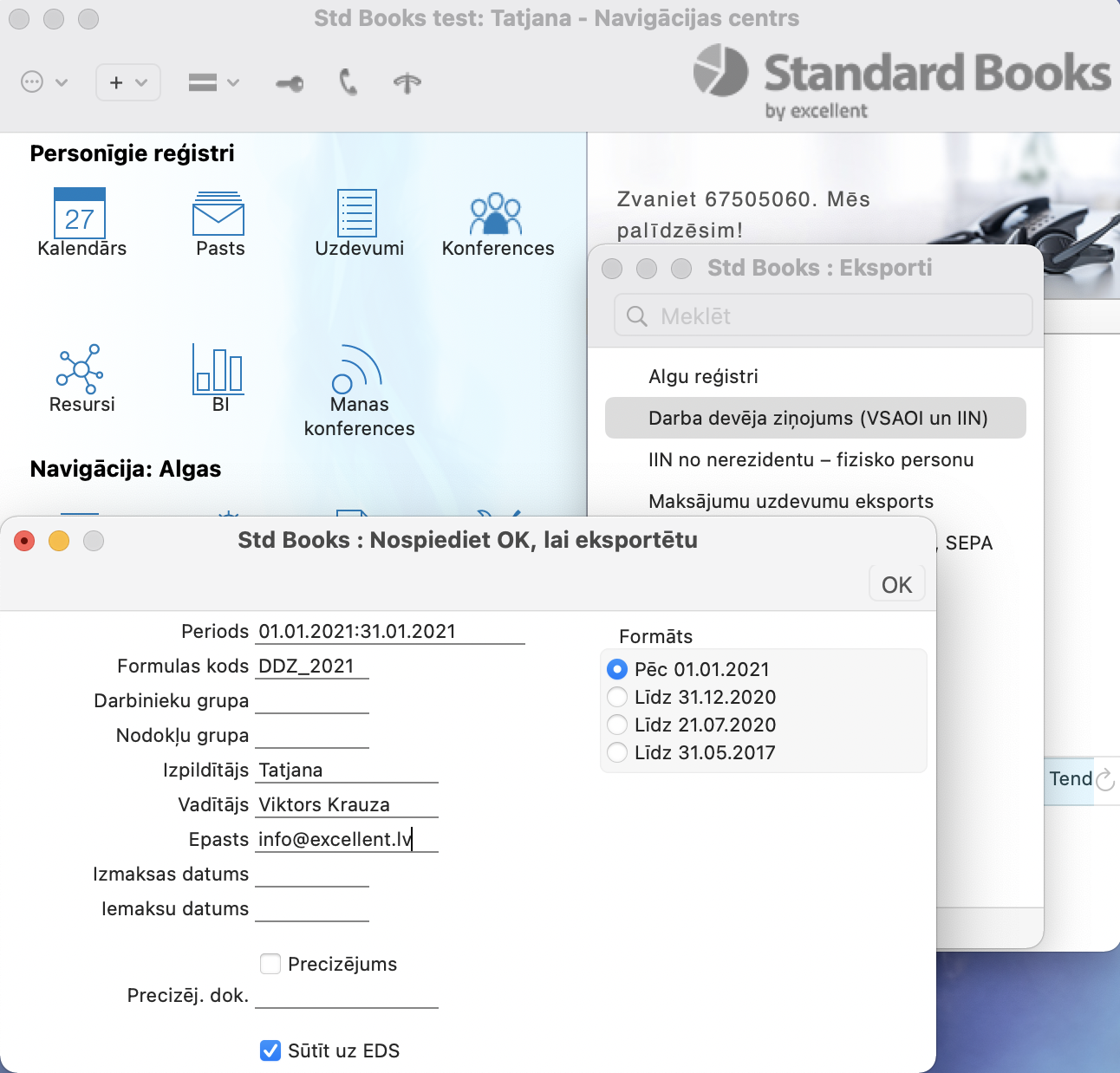Expand the horizontal bars view dropdown
The image size is (1120, 1073).
pos(213,82)
